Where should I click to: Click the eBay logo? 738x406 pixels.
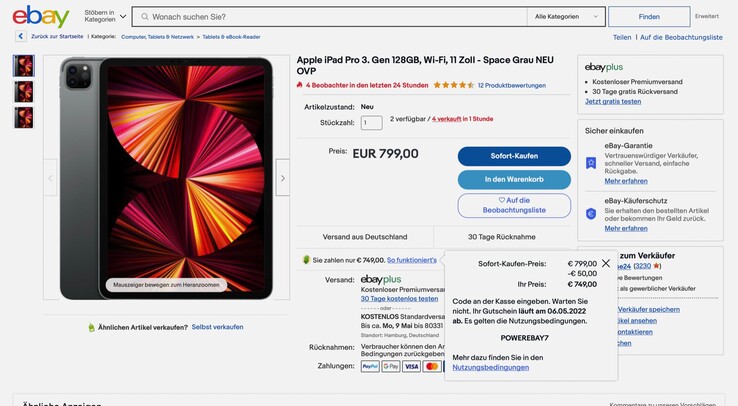coord(41,17)
